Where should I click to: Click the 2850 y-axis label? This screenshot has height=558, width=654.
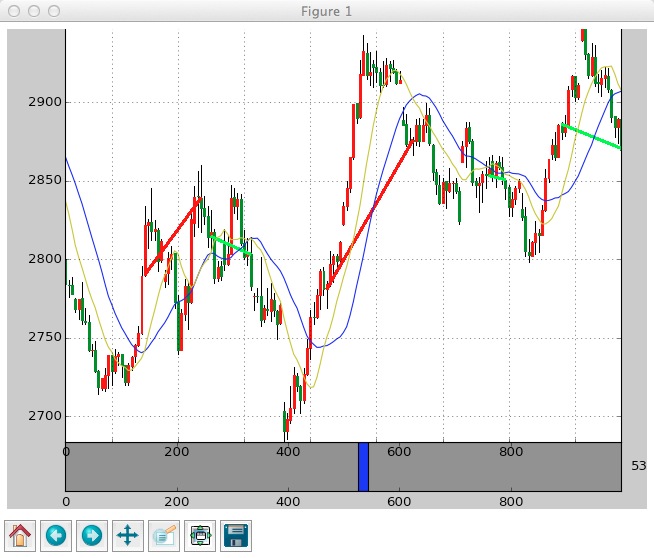tap(45, 180)
